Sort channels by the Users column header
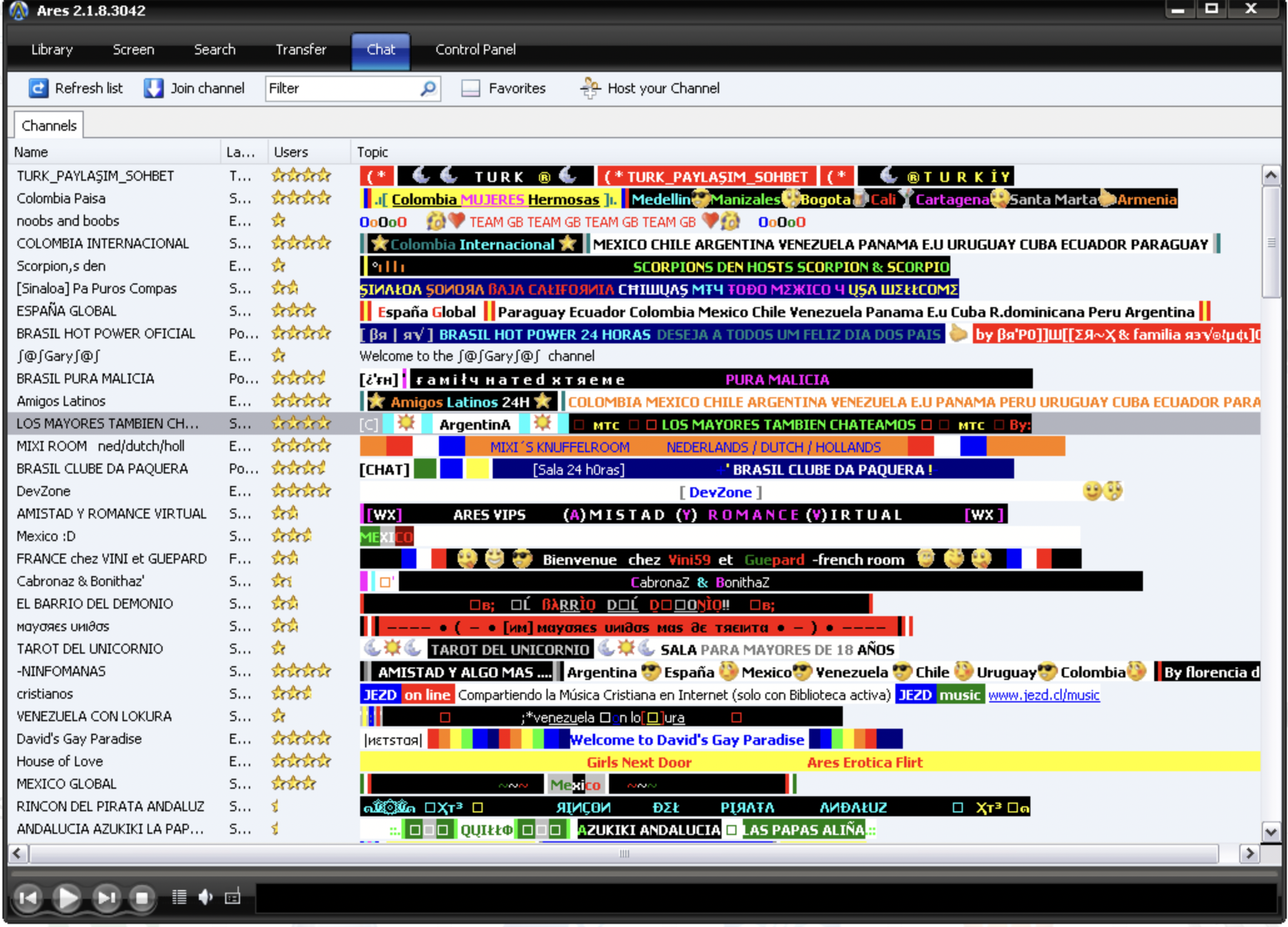The width and height of the screenshot is (1288, 927). (291, 152)
